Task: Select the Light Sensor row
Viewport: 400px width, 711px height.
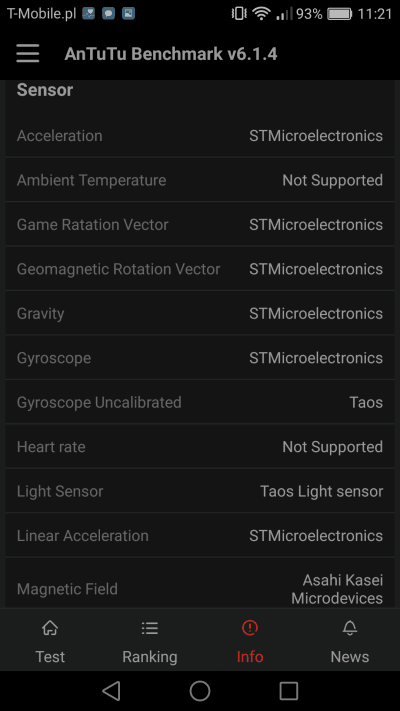Action: (x=200, y=491)
